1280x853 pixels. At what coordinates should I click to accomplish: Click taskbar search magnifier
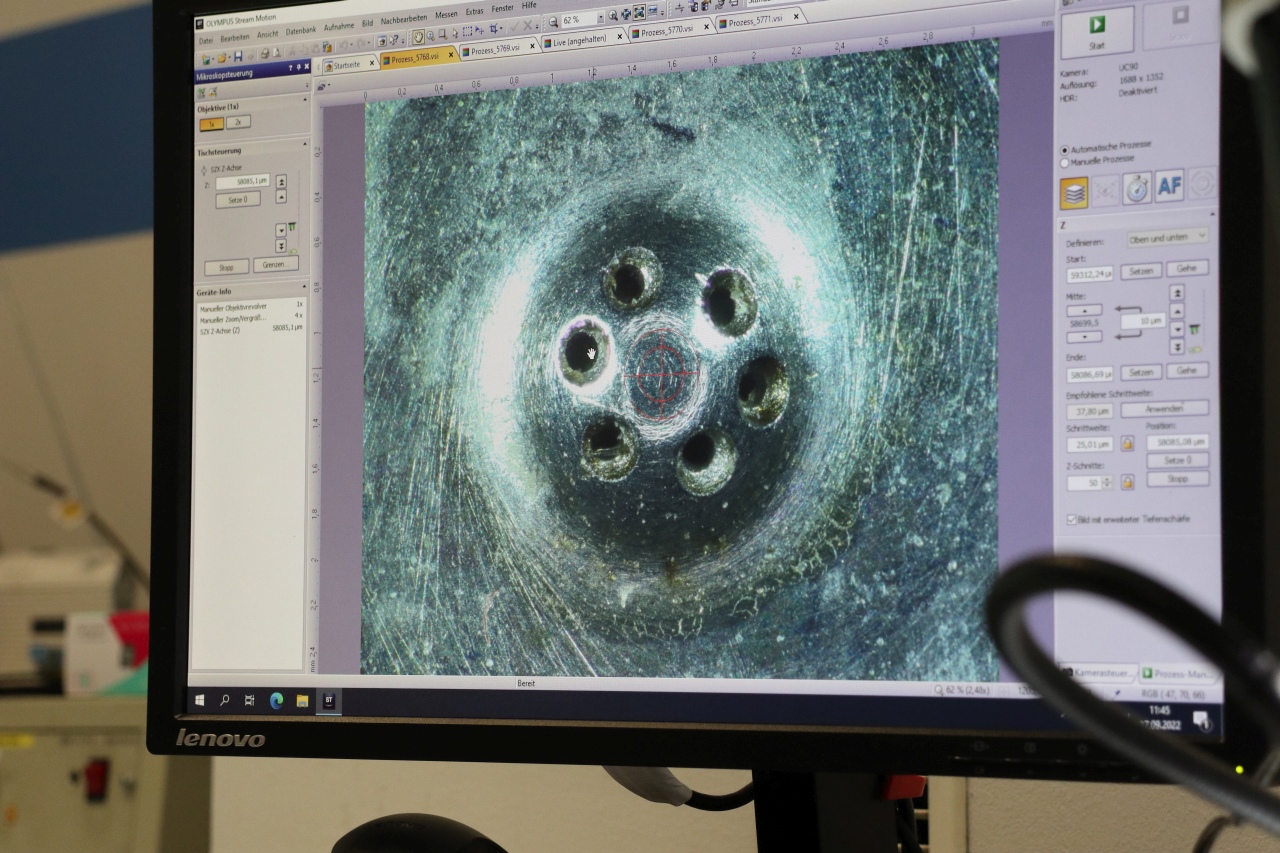coord(224,701)
